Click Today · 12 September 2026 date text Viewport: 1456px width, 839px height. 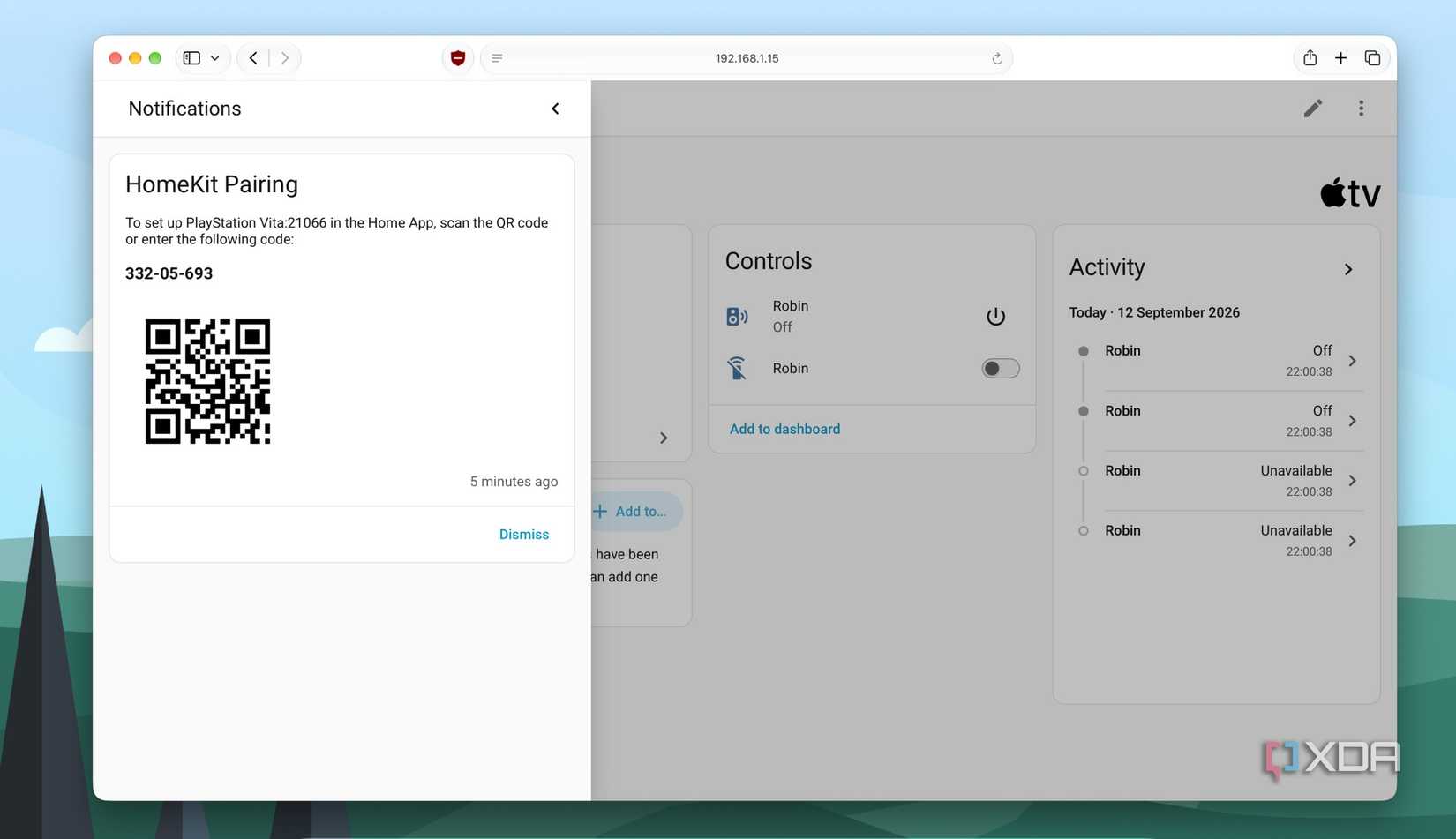tap(1154, 313)
